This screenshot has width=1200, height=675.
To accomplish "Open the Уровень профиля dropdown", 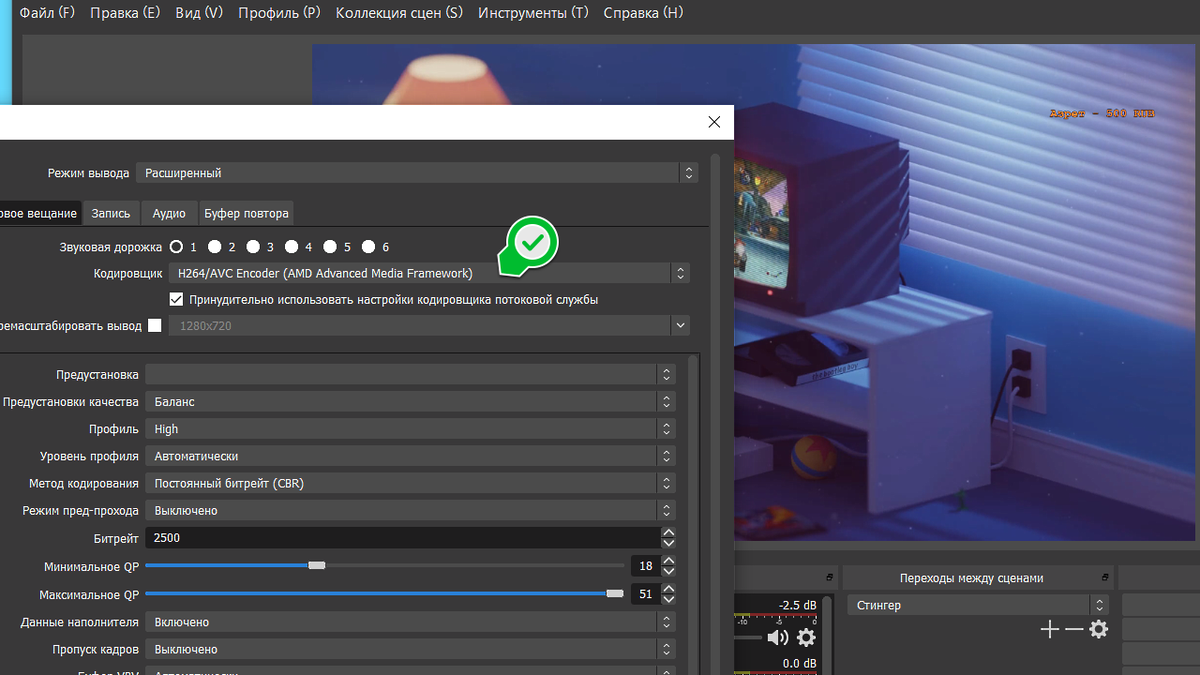I will pyautogui.click(x=410, y=456).
